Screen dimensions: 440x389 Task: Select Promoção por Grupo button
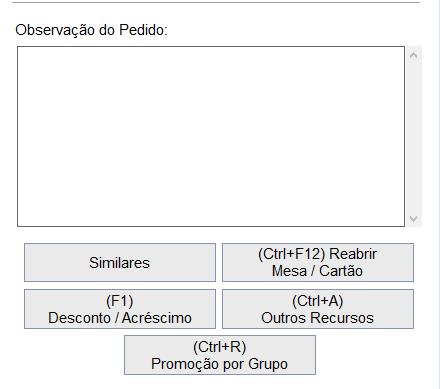pos(220,355)
